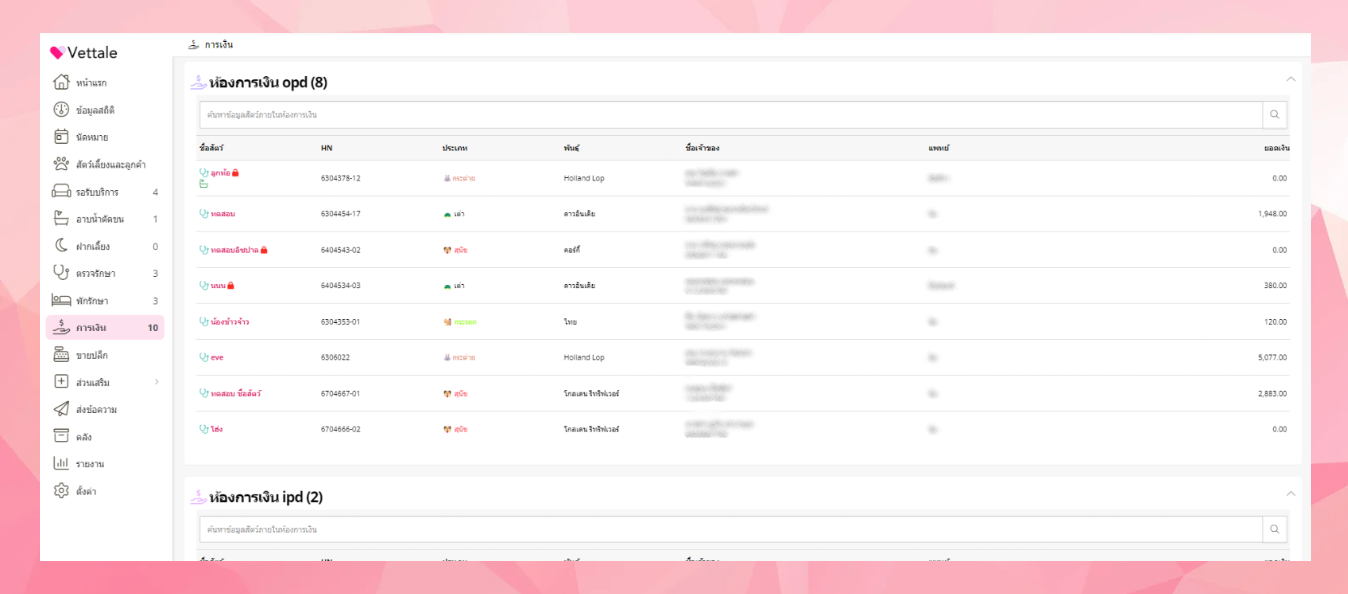Open ตรวจรักษา stethoscope icon in sidebar

pyautogui.click(x=61, y=273)
